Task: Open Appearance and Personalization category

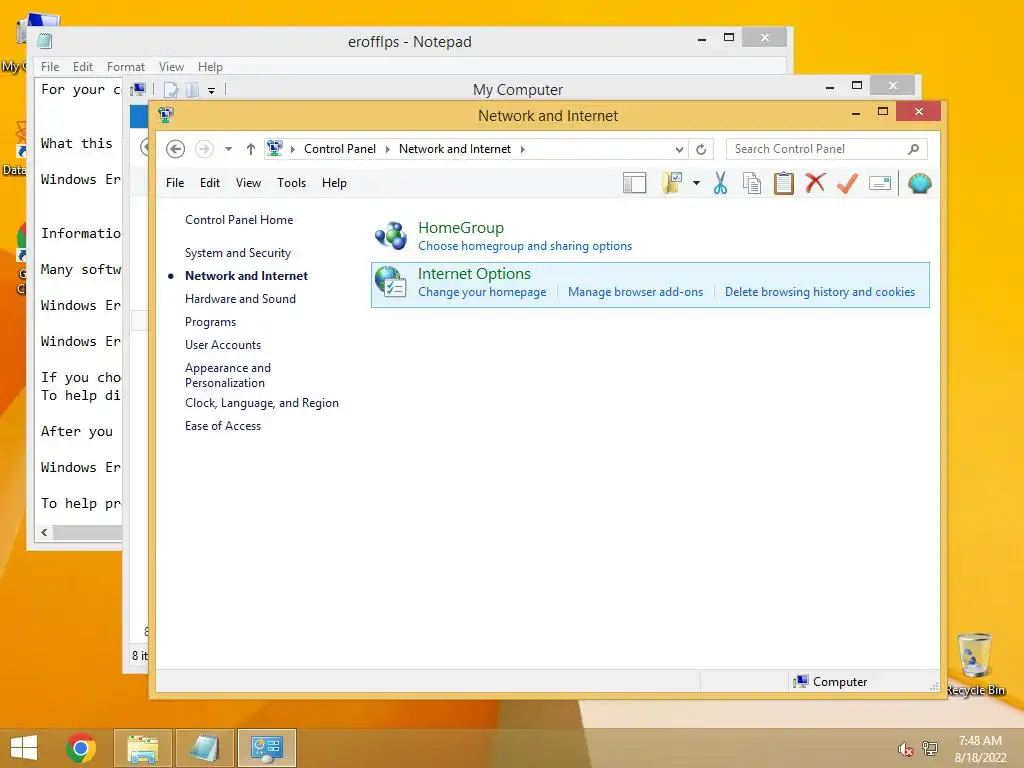Action: click(x=228, y=376)
